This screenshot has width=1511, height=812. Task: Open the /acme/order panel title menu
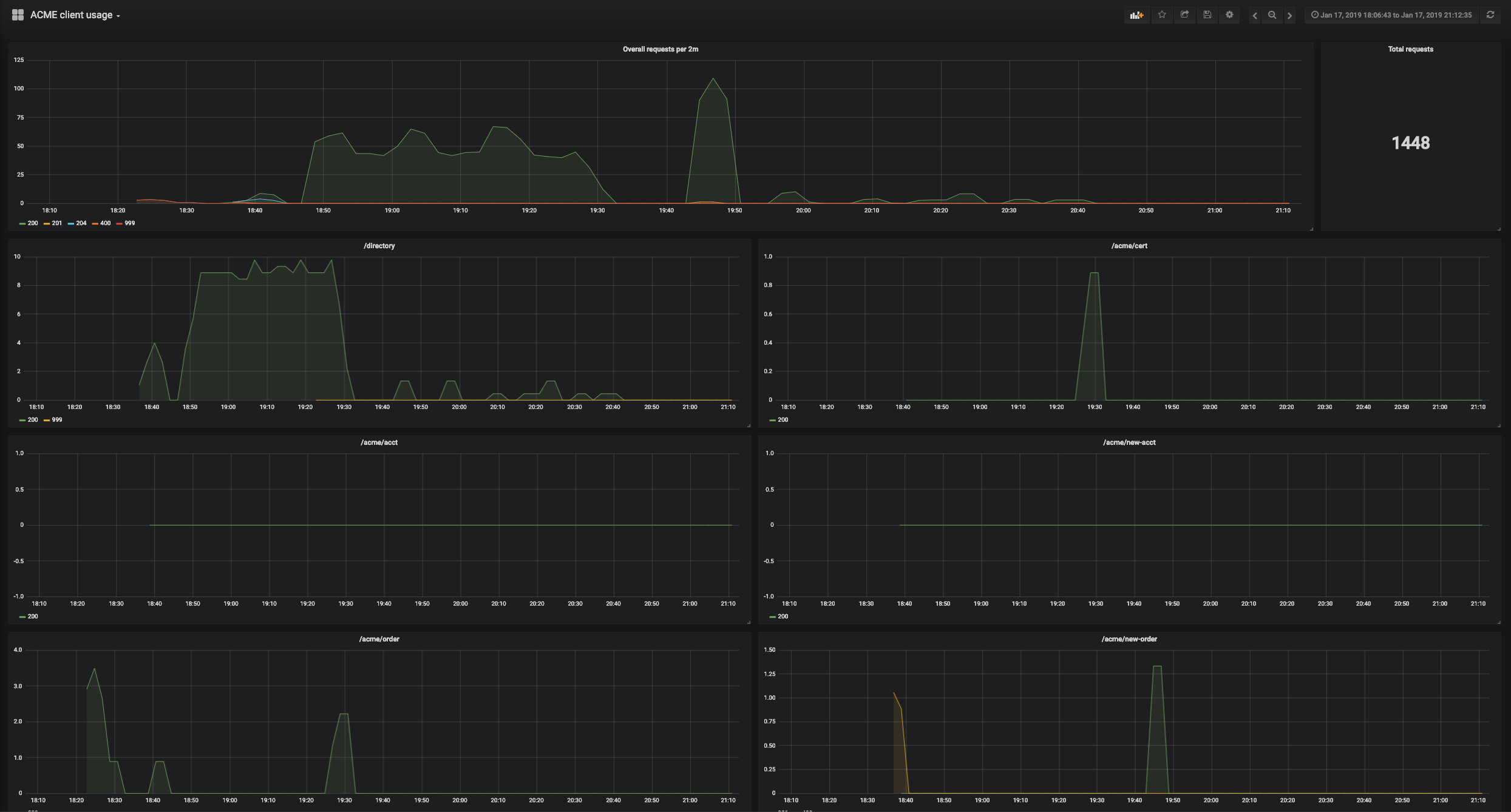(x=378, y=638)
